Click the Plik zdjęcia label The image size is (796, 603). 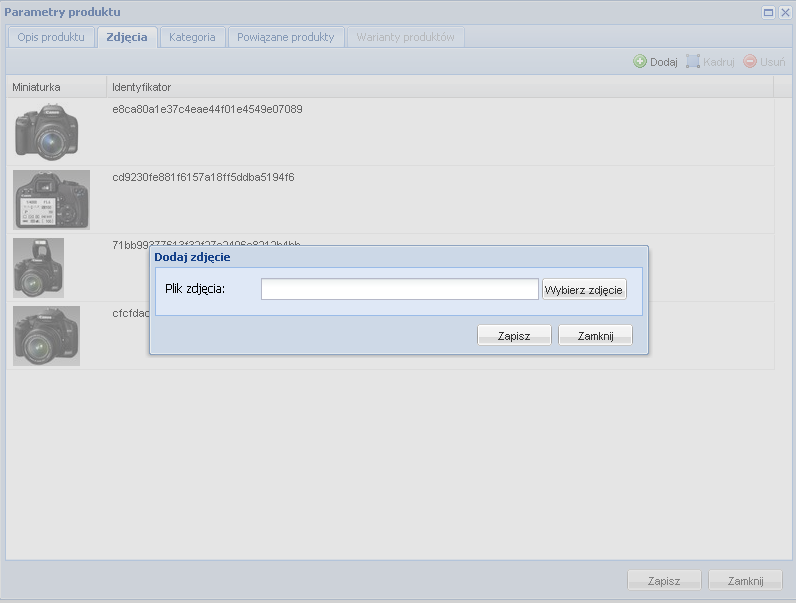click(x=195, y=289)
